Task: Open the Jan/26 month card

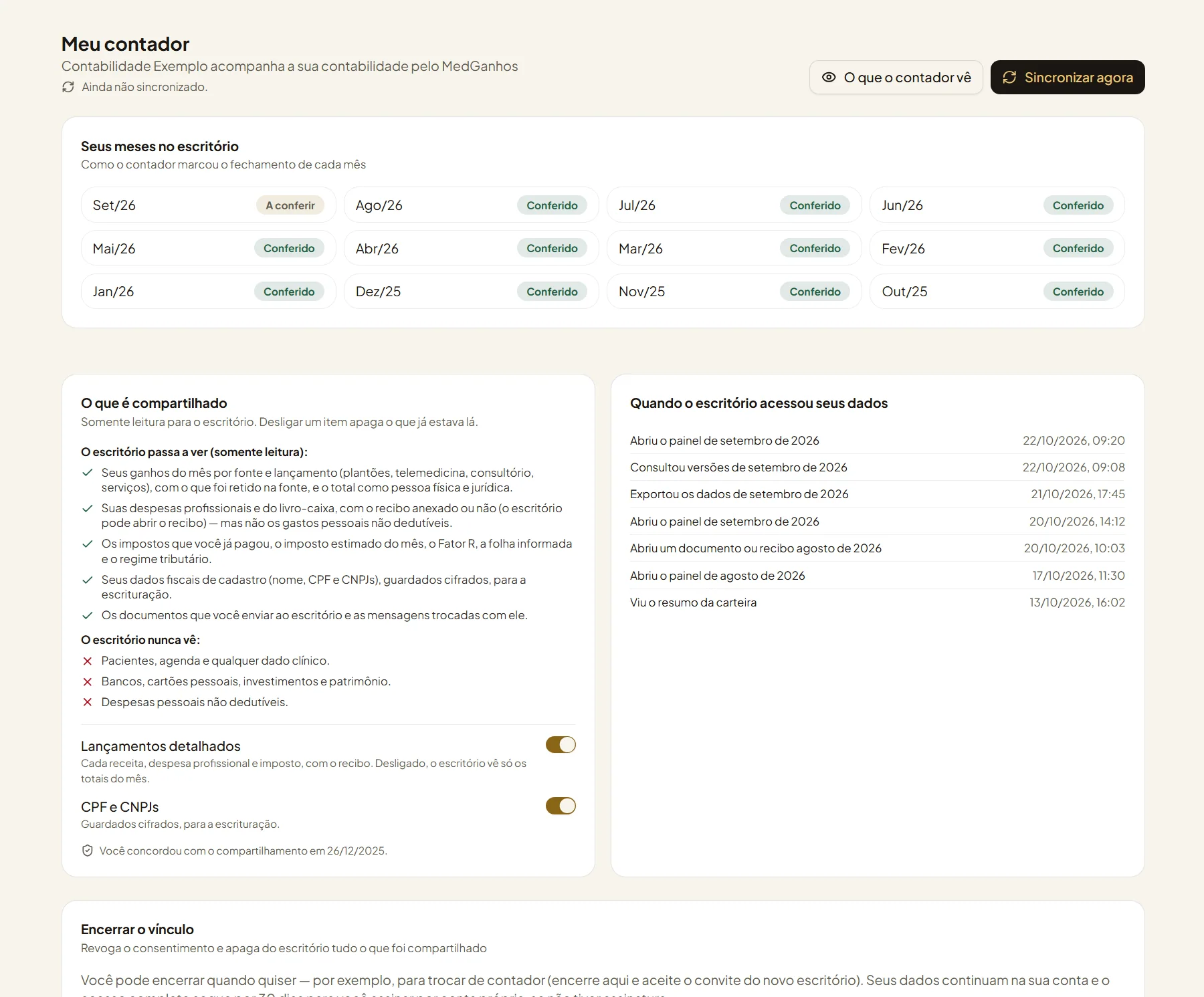Action: pos(209,292)
